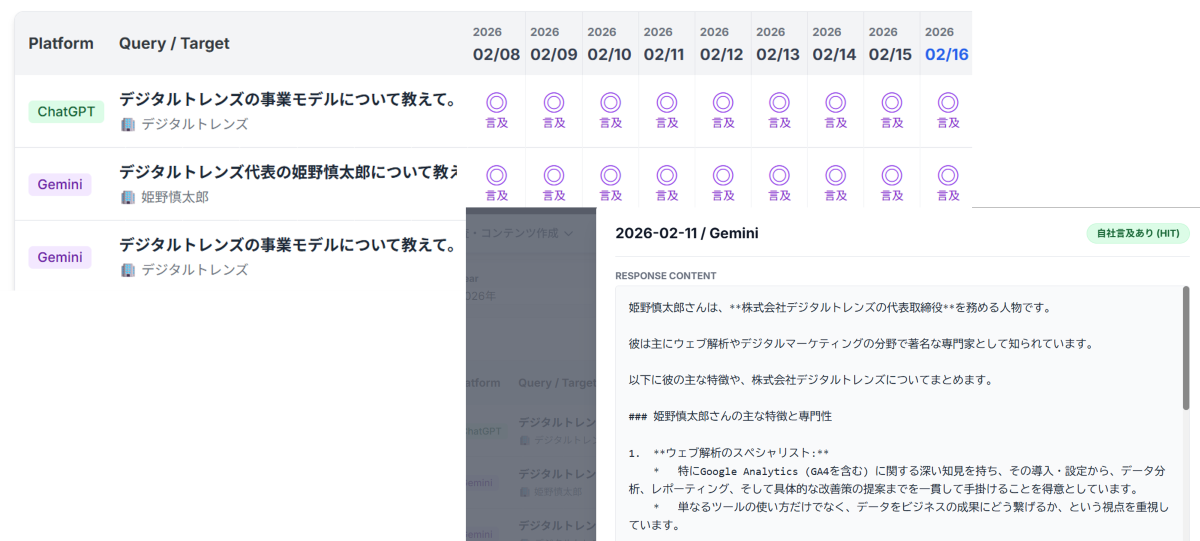Image resolution: width=1200 pixels, height=541 pixels.
Task: Click the Gemini badge in bottom table row
Action: pos(60,257)
